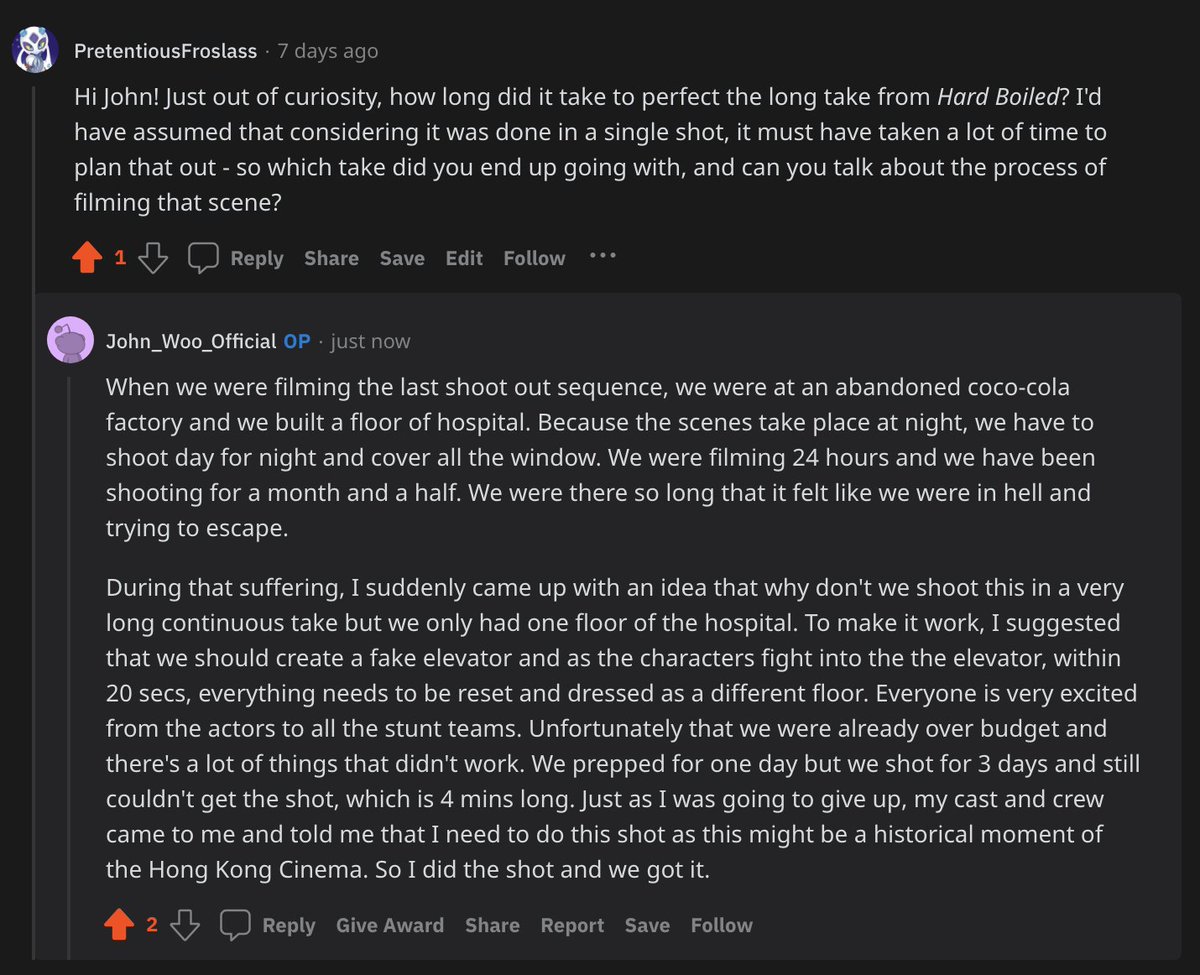Open the three-dots overflow menu
Screen dimensions: 1200x975
click(603, 256)
